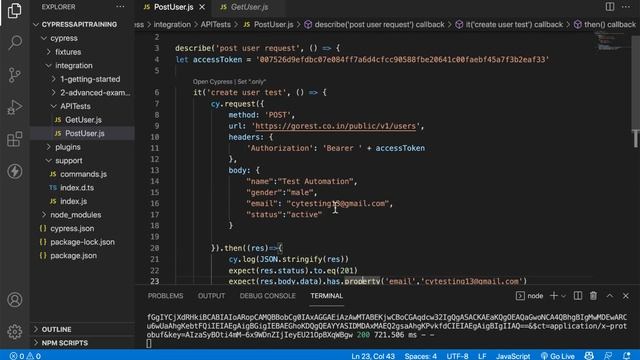Open the new-terminal launch profile dropdown
Viewport: 640px width, 360px height.
tap(563, 296)
